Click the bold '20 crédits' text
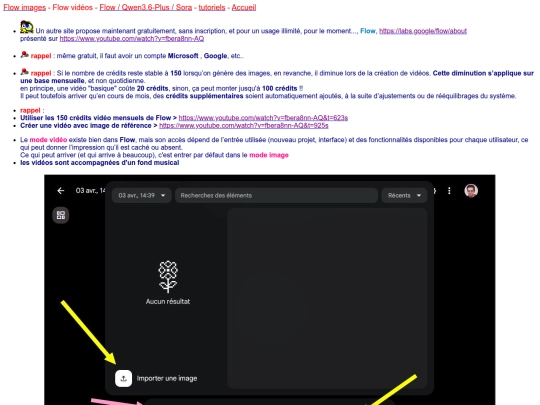Viewport: 540px width, 405px height. pos(152,88)
